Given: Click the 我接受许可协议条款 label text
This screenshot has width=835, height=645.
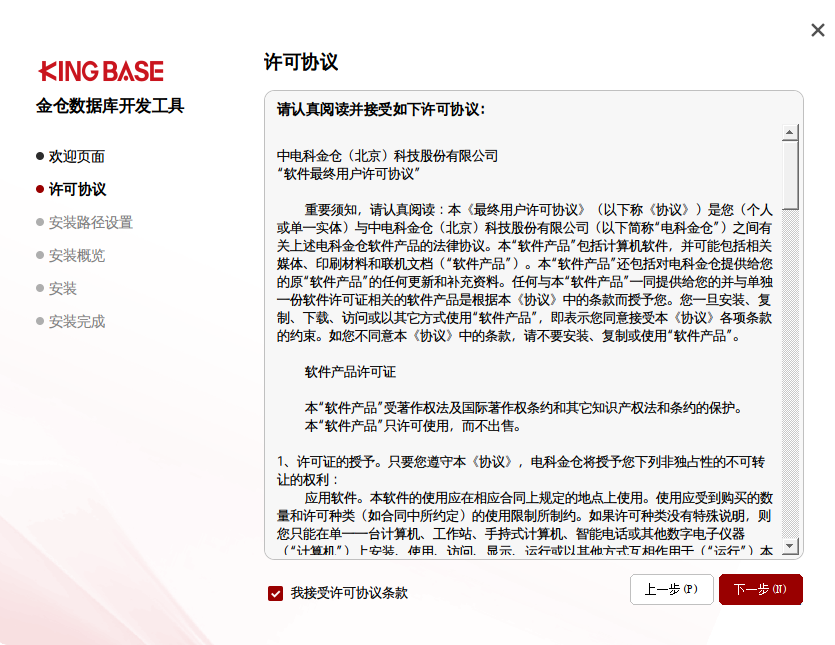Looking at the screenshot, I should point(349,593).
